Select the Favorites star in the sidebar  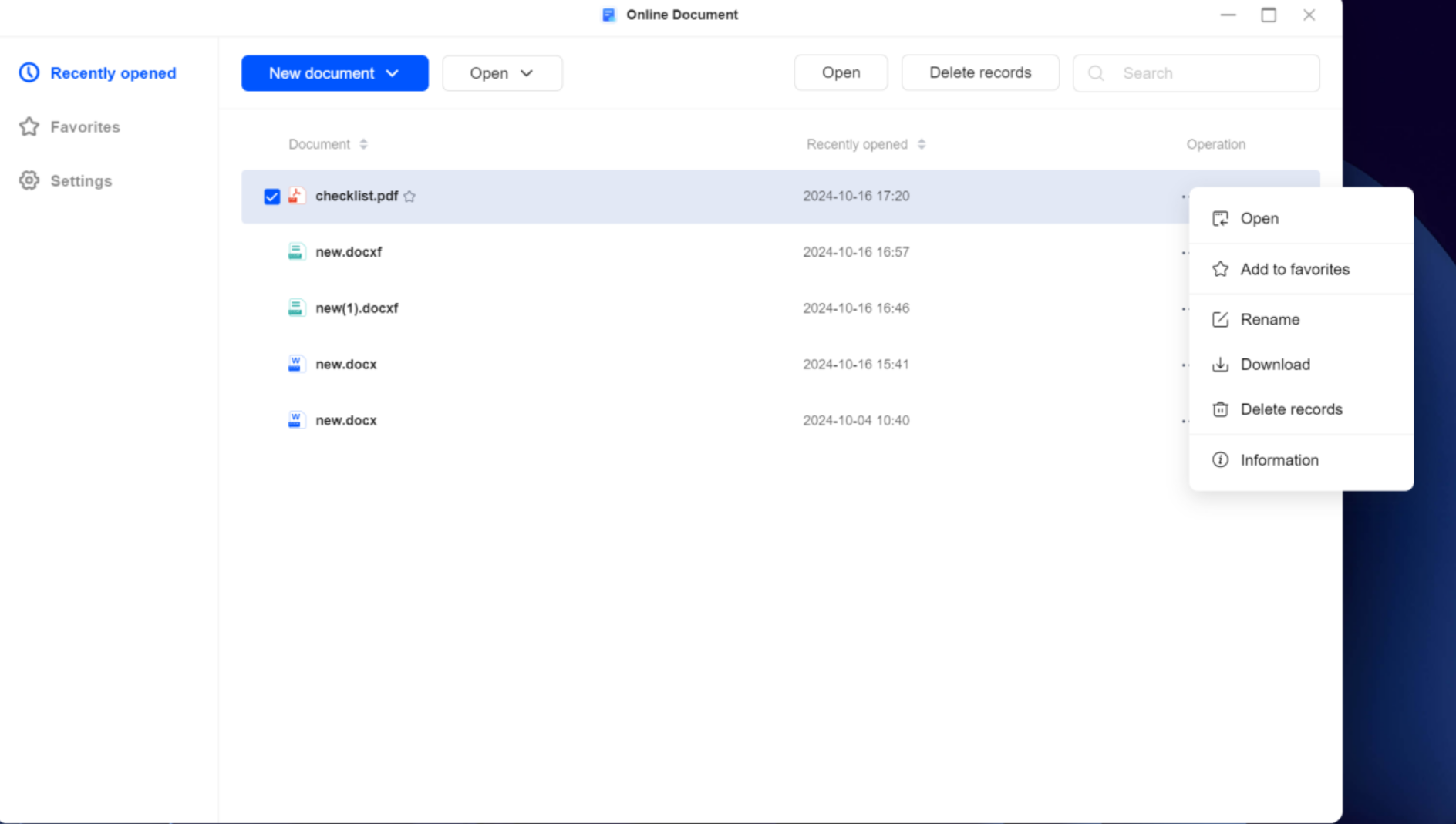[29, 126]
